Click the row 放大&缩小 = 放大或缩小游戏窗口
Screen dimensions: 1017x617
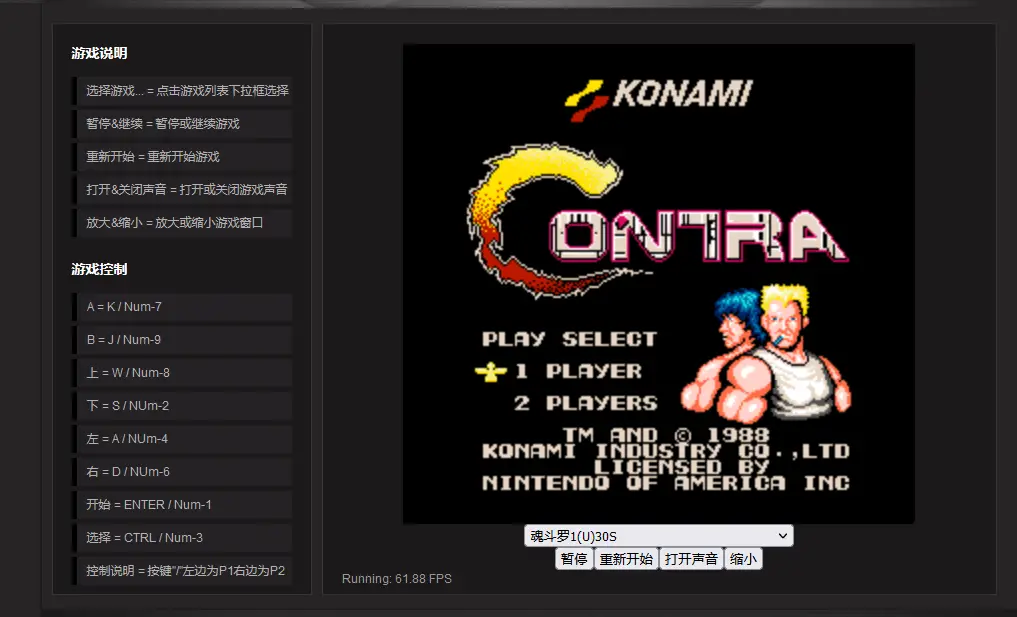pos(182,223)
